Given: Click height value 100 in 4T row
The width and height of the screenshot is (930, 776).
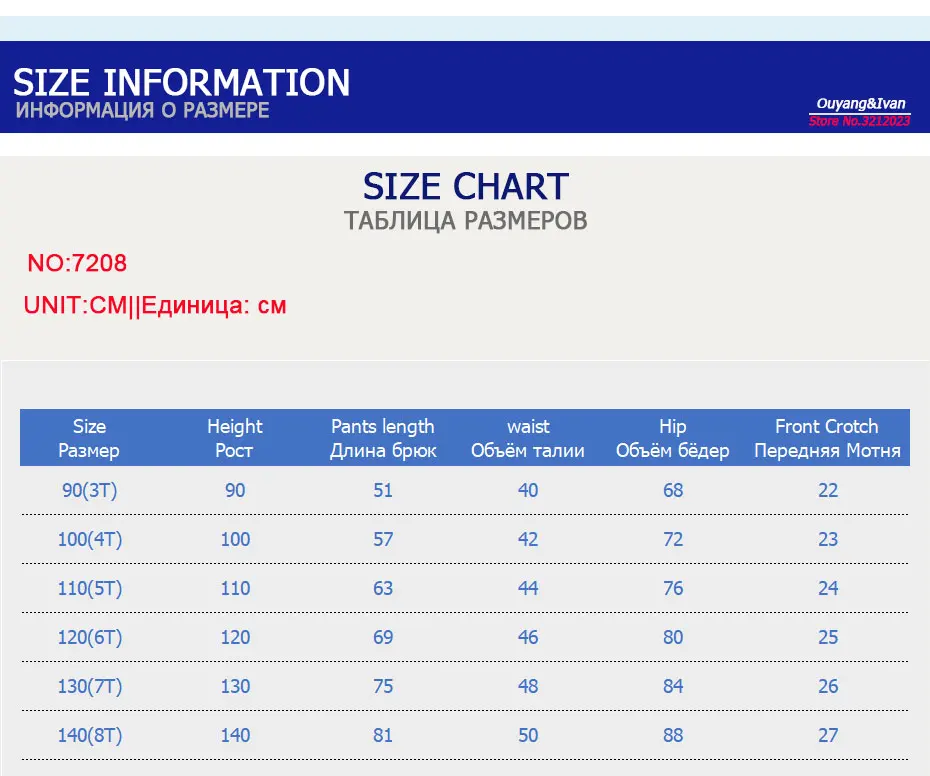Looking at the screenshot, I should point(235,539).
